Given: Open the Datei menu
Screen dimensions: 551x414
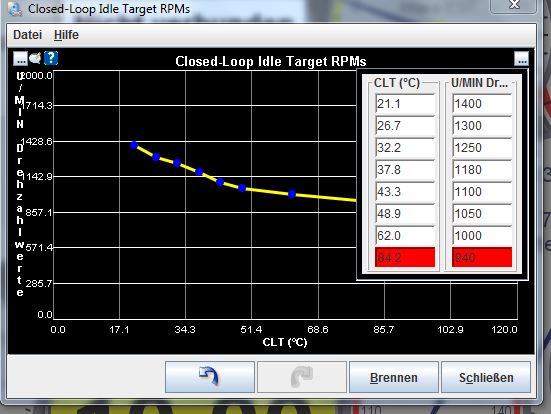Looking at the screenshot, I should point(27,35).
